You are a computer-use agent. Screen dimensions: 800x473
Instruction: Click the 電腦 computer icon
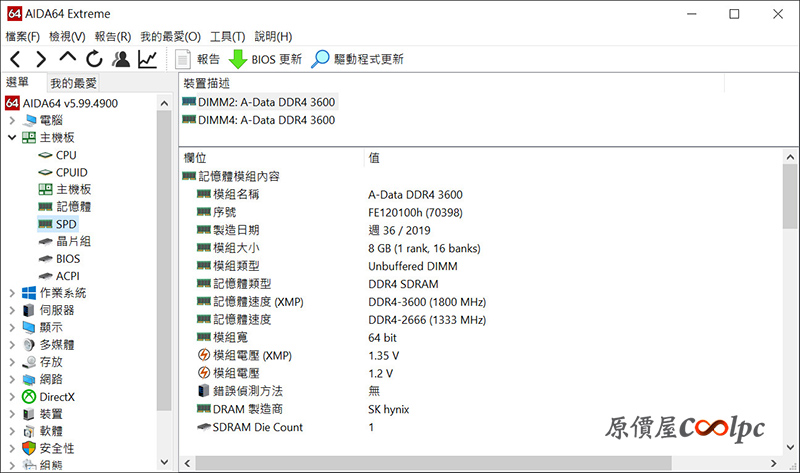pyautogui.click(x=29, y=120)
